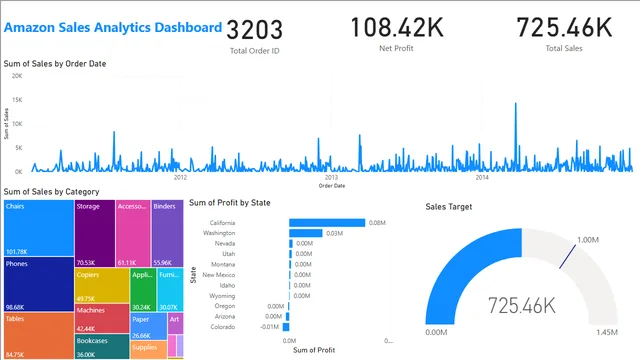Viewport: 640px width, 360px height.
Task: Select the Tables tile in the treemap
Action: [x=39, y=336]
